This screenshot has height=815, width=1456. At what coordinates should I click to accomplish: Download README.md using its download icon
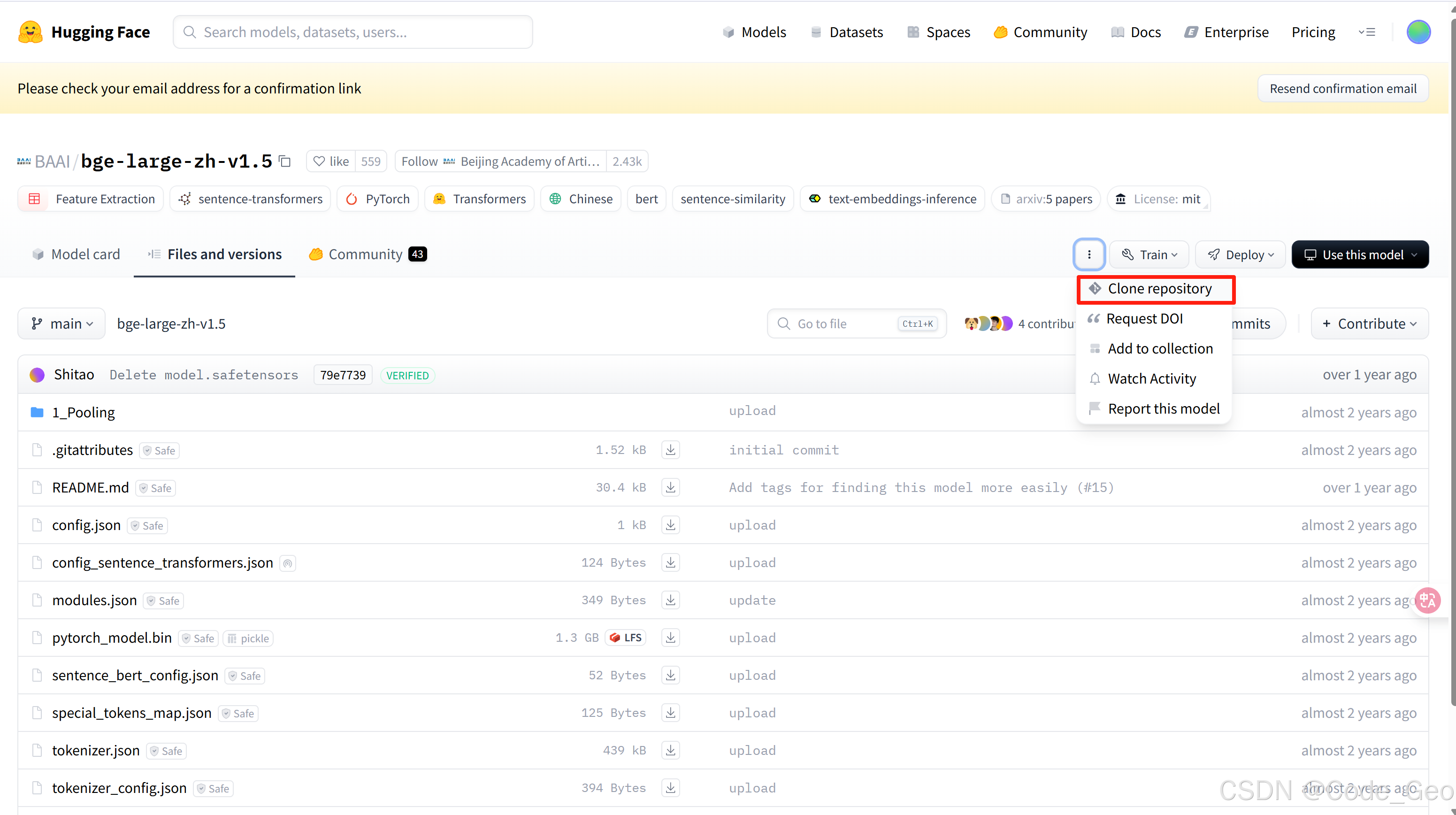[x=670, y=487]
